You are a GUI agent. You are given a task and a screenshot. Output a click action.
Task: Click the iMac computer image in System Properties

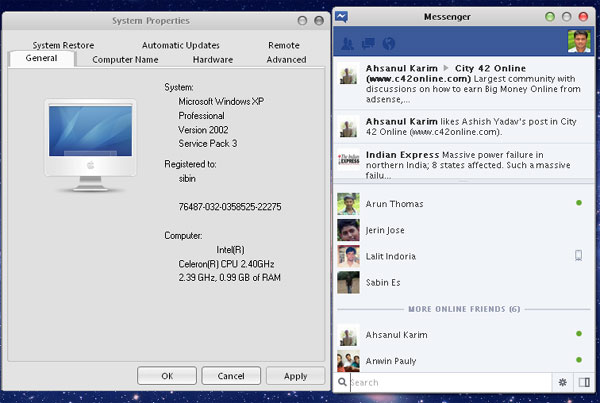point(90,145)
